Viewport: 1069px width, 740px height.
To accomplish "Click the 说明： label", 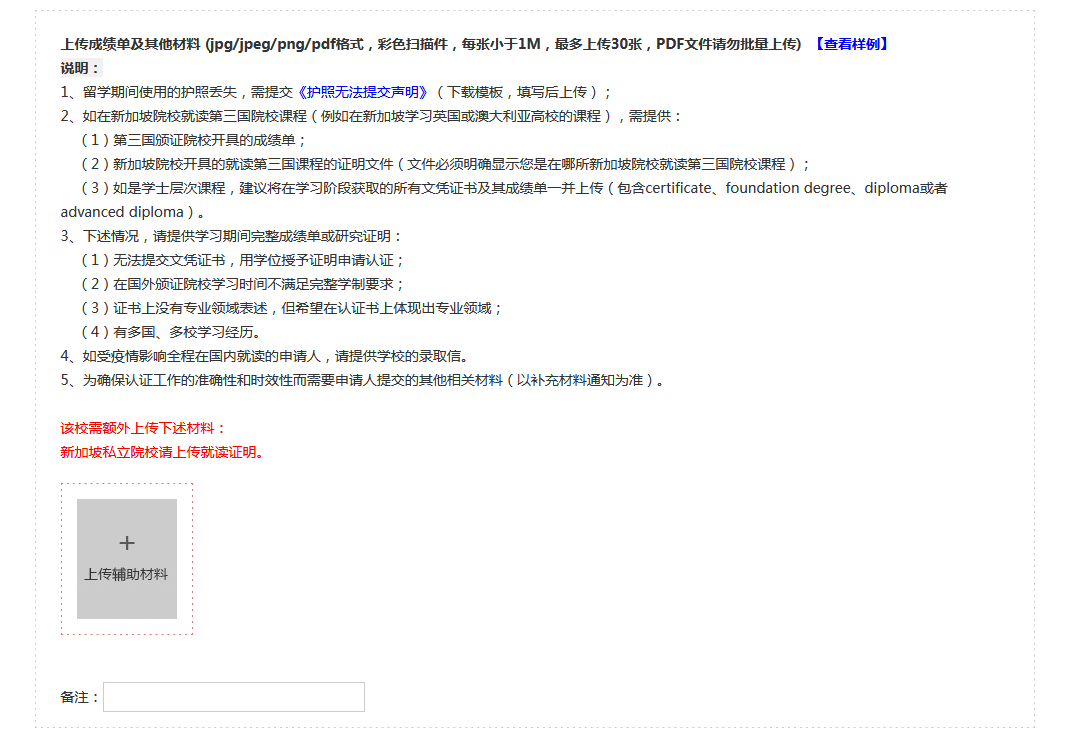I will tap(81, 68).
